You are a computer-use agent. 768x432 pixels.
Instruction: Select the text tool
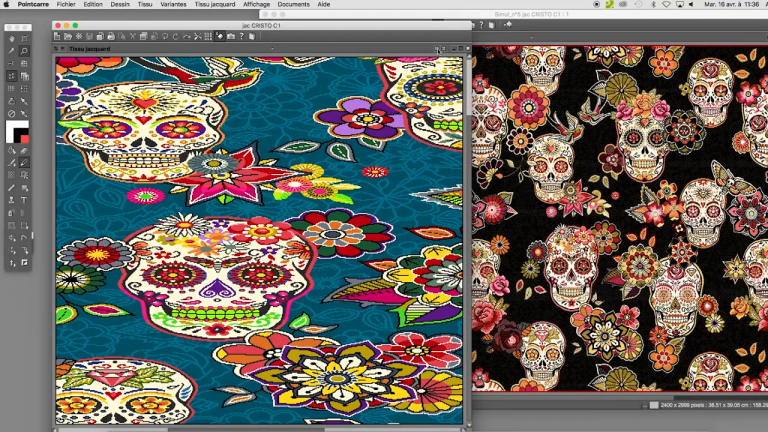(24, 200)
